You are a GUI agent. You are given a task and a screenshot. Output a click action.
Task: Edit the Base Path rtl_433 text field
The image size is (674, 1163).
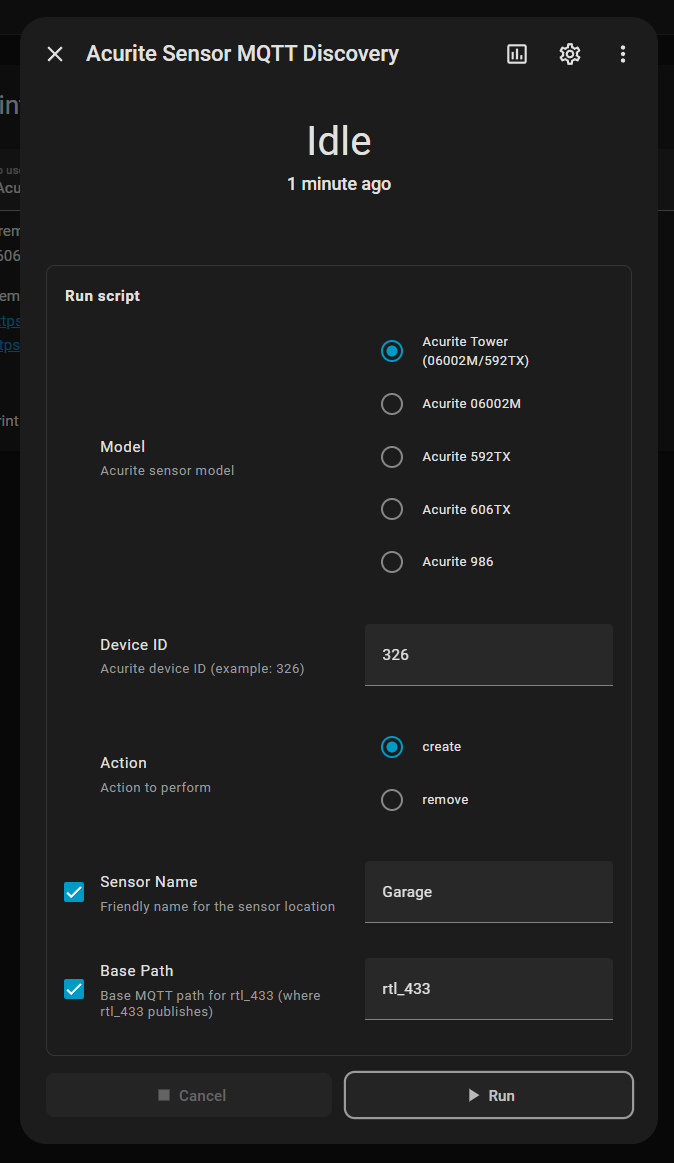[x=488, y=989]
